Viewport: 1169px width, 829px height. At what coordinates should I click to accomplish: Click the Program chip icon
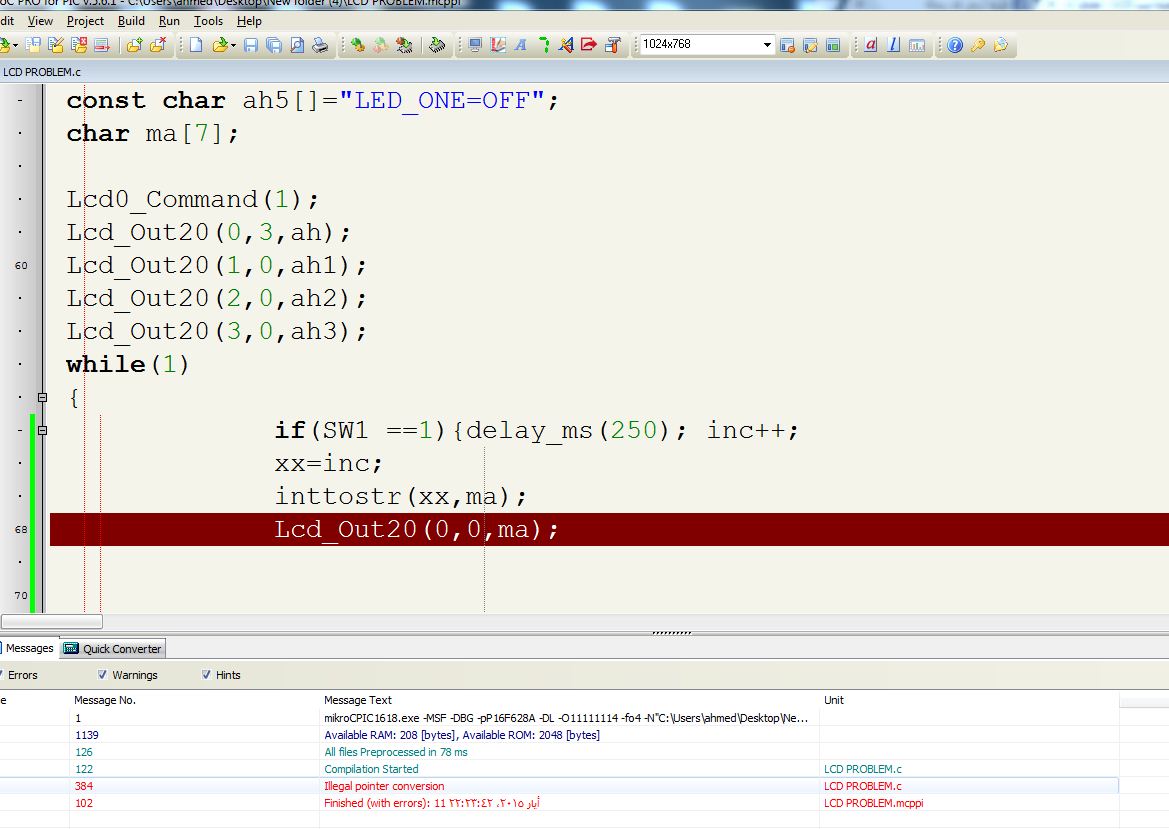[x=437, y=45]
